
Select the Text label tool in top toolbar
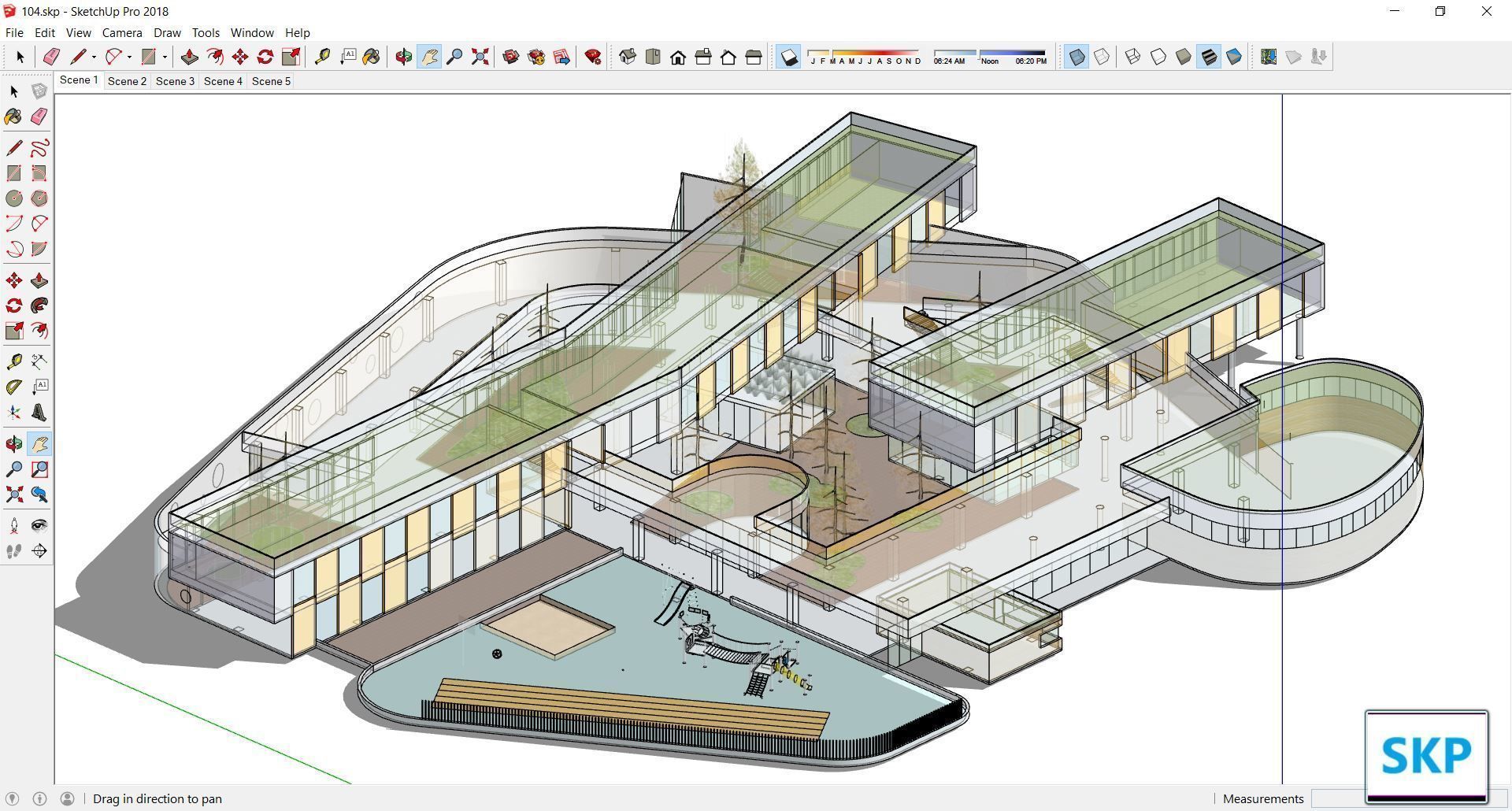pos(347,57)
